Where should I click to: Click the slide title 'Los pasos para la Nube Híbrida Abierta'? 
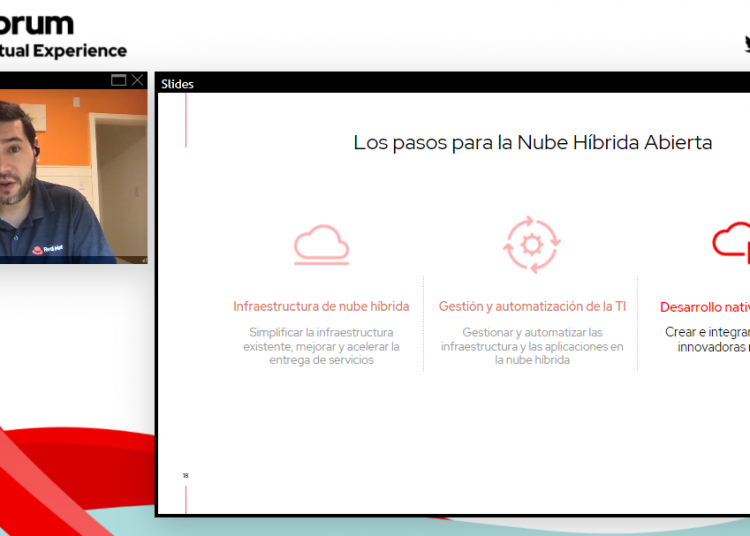pyautogui.click(x=532, y=142)
